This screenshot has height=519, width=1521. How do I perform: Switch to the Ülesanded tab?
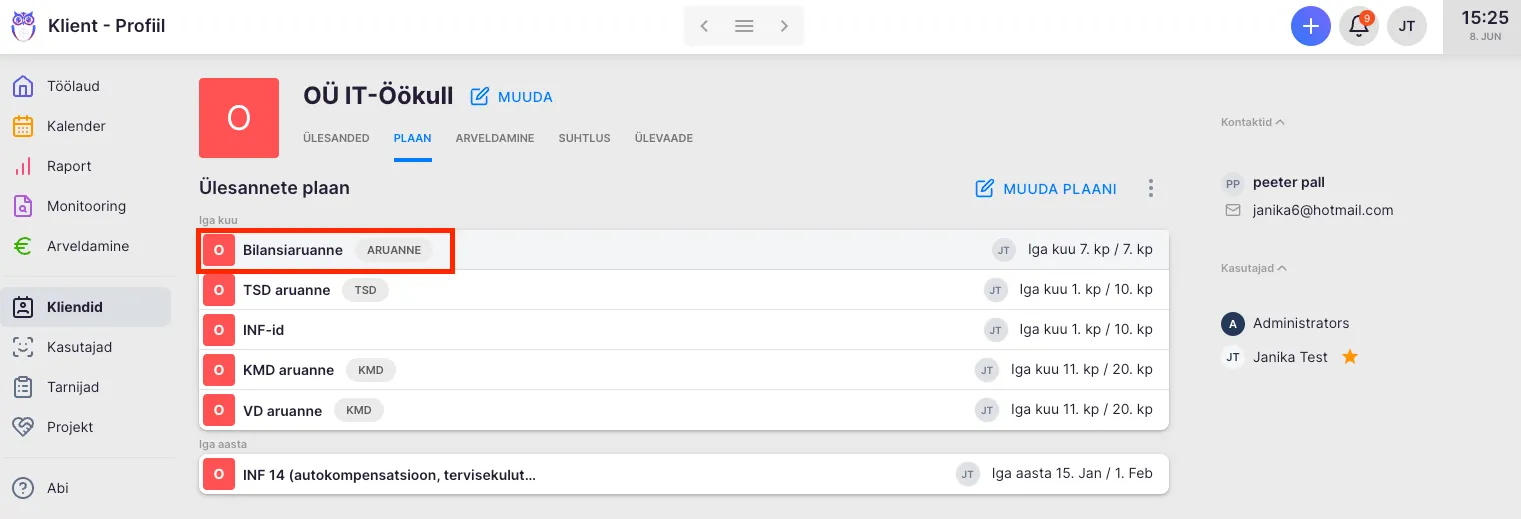click(336, 138)
